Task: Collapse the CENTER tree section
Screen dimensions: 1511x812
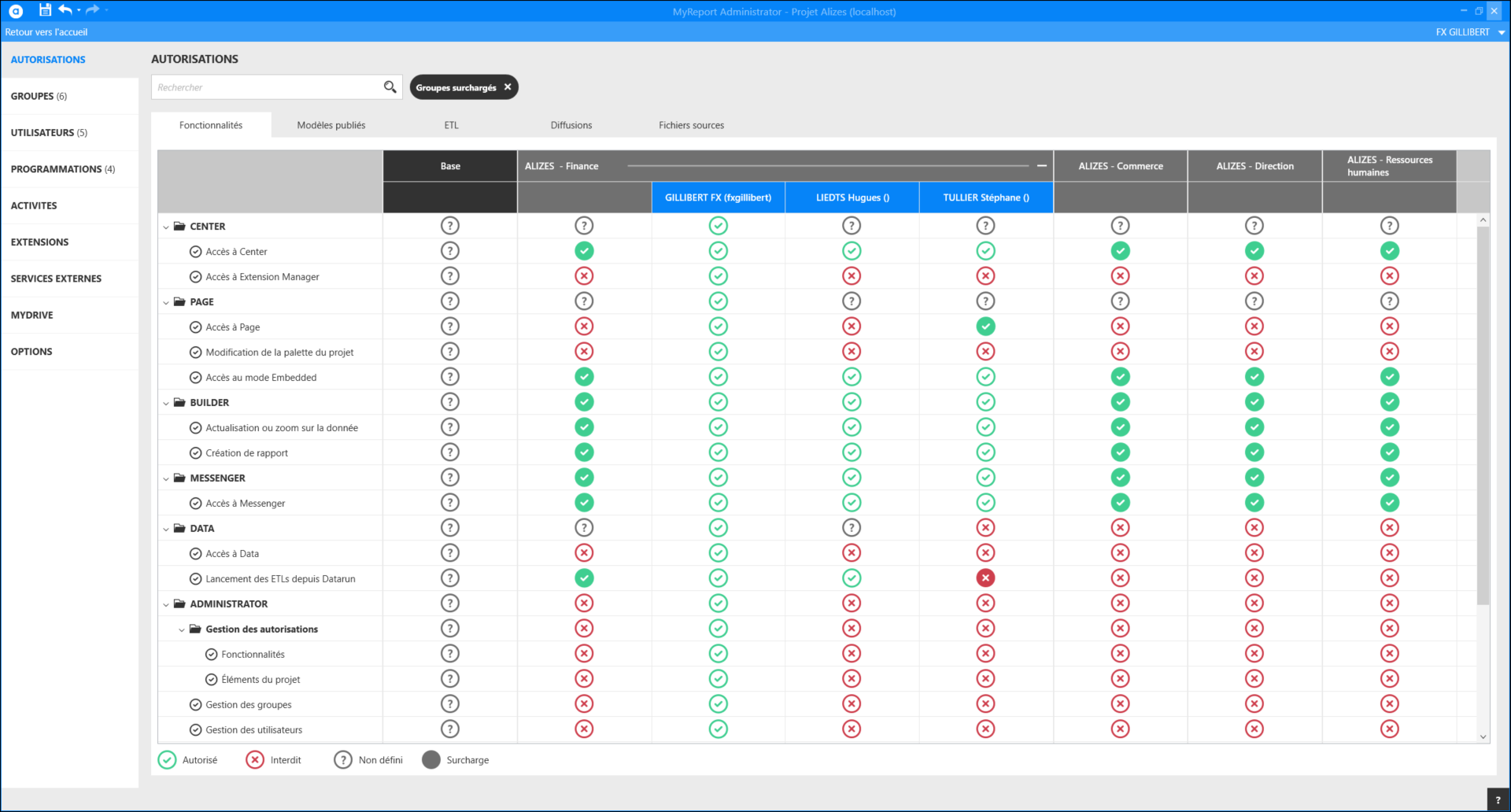Action: (x=166, y=227)
